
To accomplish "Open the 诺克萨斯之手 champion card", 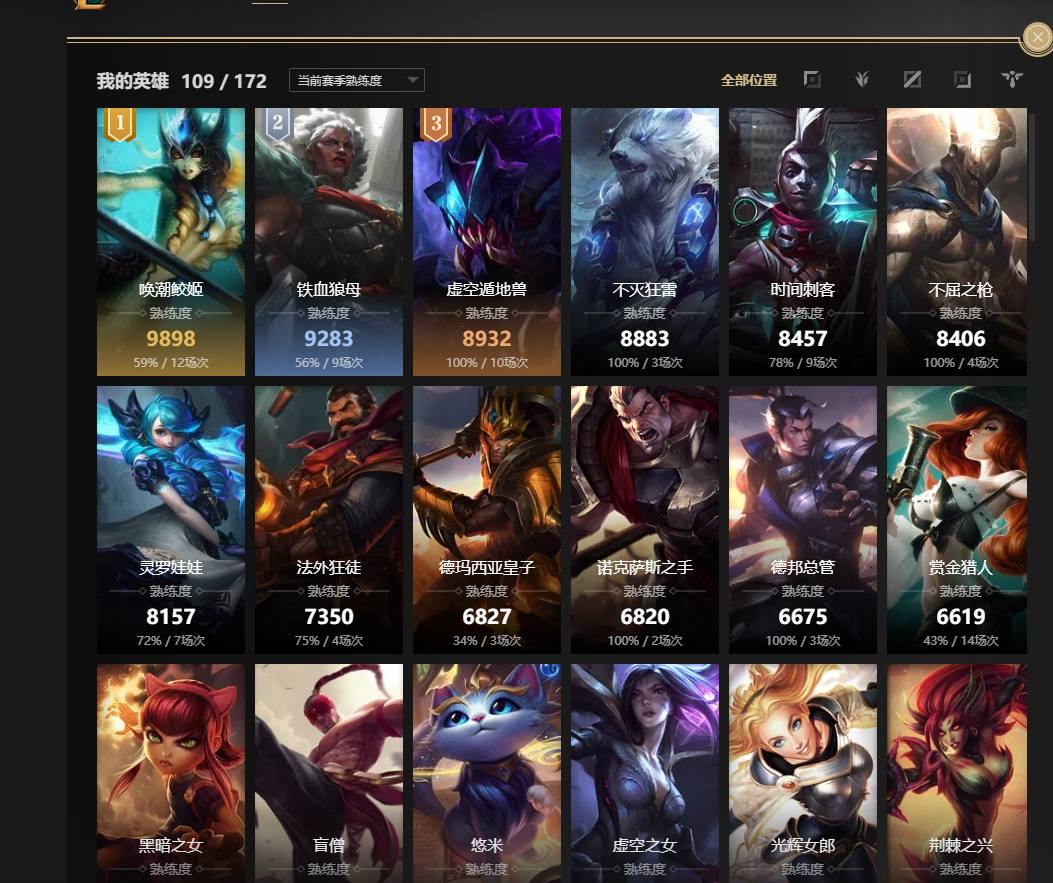I will point(645,520).
